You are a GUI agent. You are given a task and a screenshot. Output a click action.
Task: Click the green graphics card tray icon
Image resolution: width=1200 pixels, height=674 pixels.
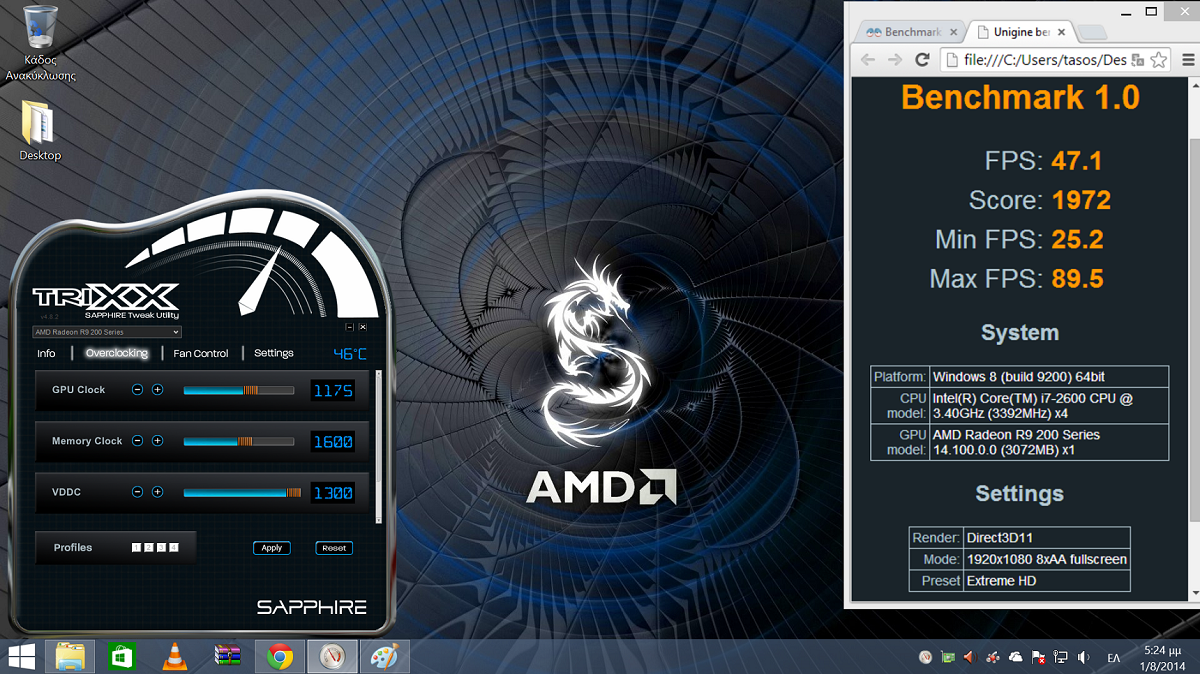coord(948,657)
